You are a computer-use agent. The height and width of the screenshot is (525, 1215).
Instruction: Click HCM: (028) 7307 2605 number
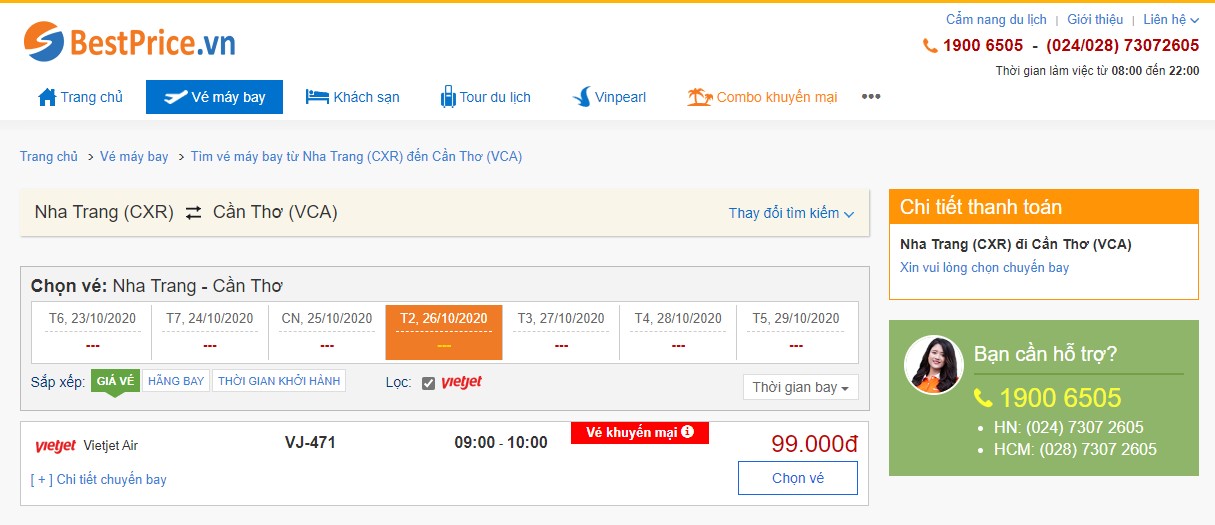pyautogui.click(x=1075, y=449)
